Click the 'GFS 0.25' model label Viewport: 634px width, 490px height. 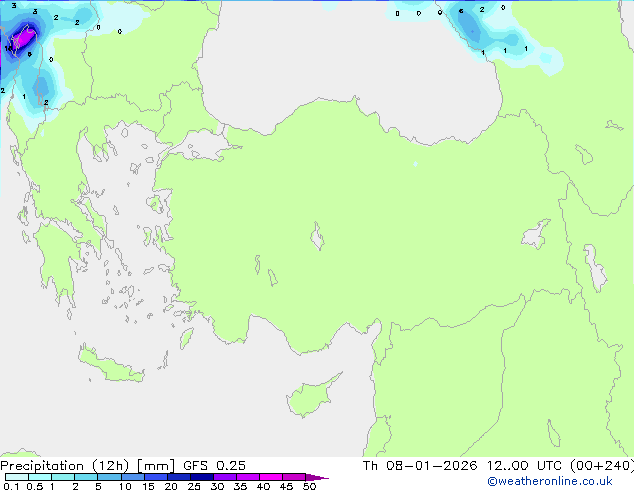click(214, 466)
